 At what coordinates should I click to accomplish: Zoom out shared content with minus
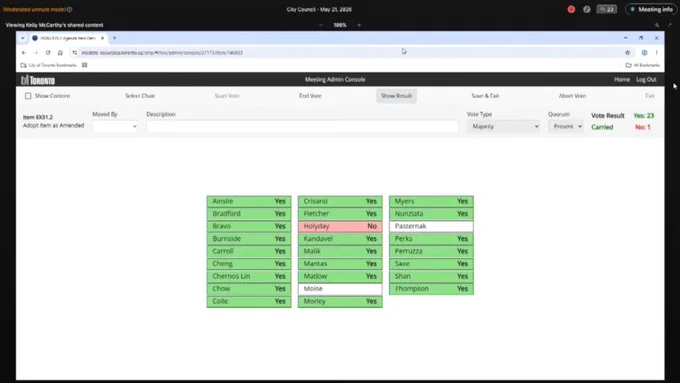tap(321, 25)
